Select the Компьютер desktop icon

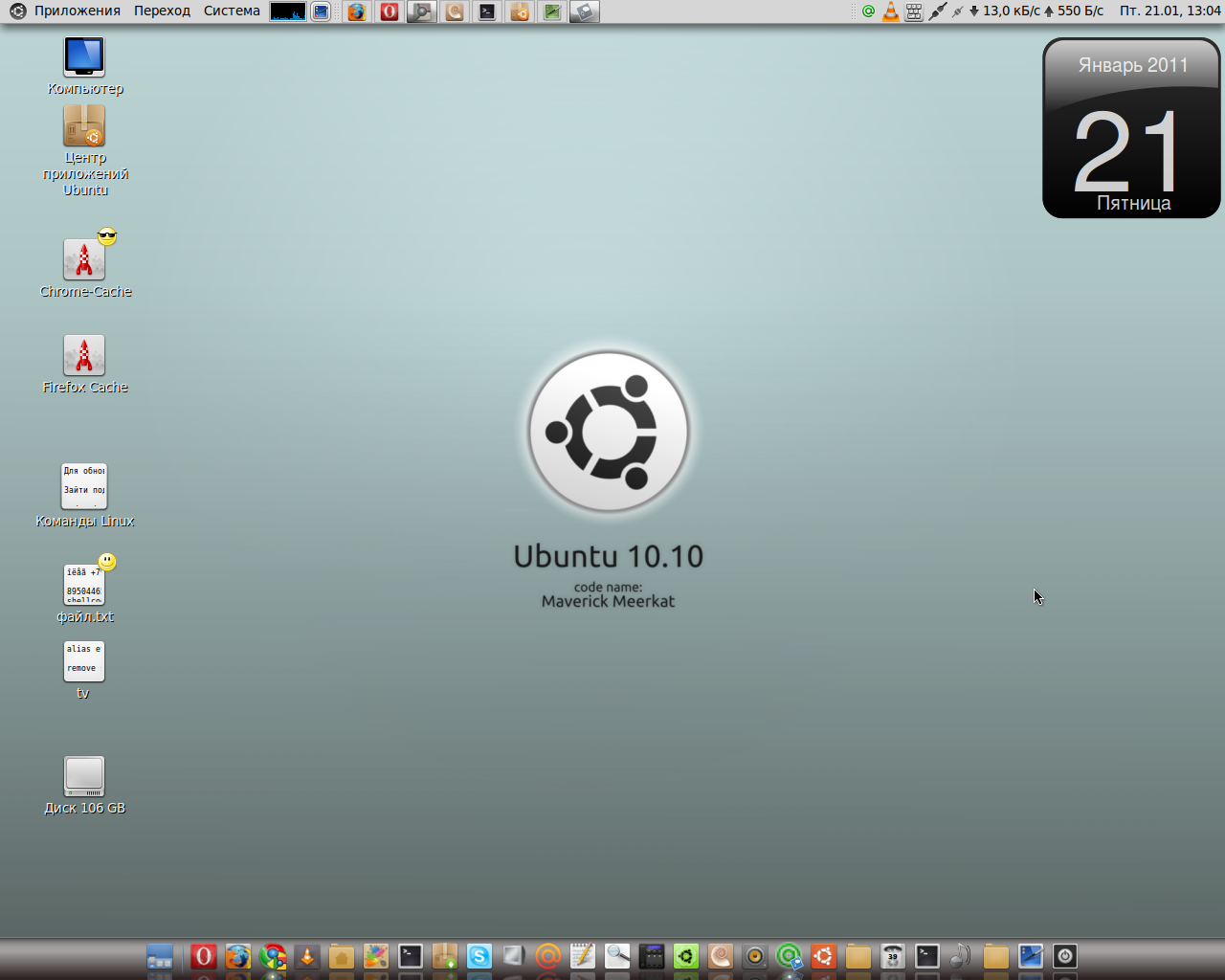click(84, 67)
